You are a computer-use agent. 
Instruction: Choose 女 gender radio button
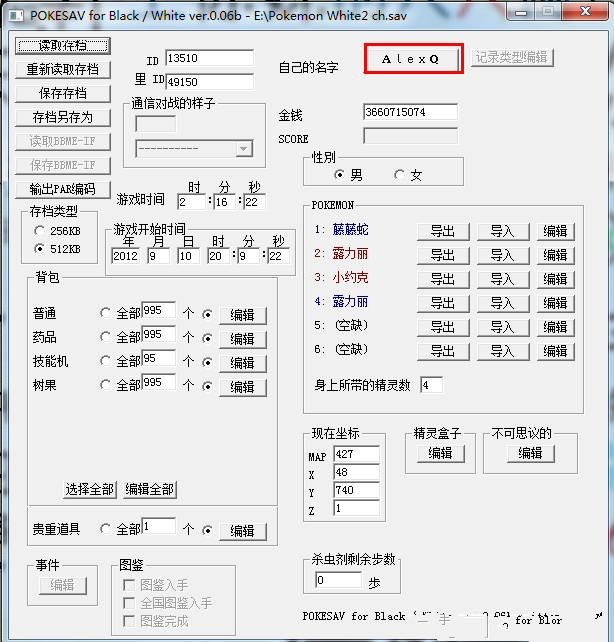[x=399, y=175]
